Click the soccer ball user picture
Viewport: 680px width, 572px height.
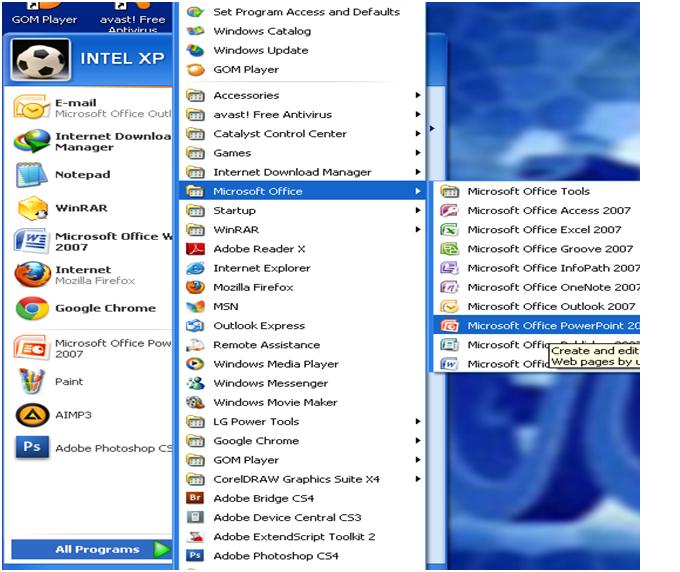[x=40, y=60]
